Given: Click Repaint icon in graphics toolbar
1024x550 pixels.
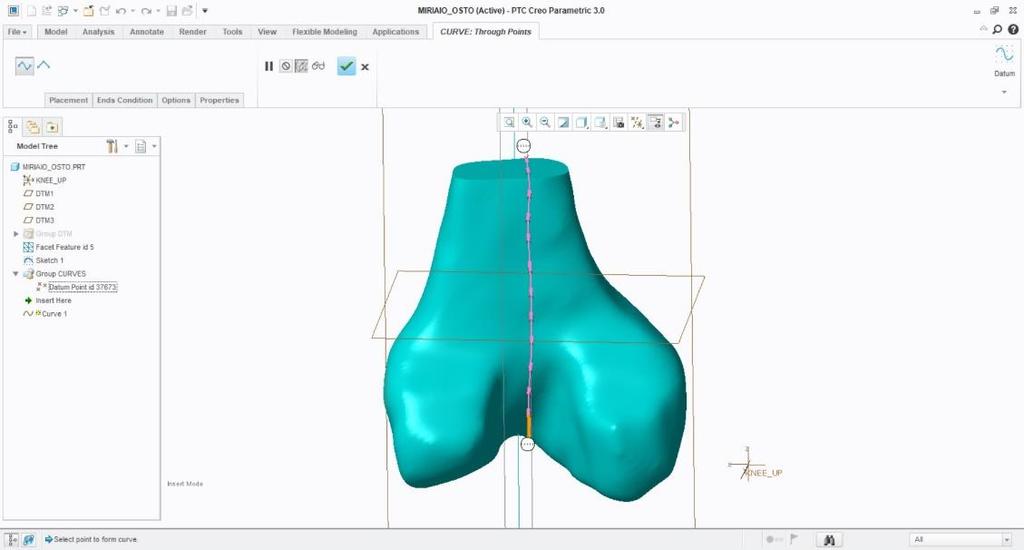Looking at the screenshot, I should [x=564, y=122].
